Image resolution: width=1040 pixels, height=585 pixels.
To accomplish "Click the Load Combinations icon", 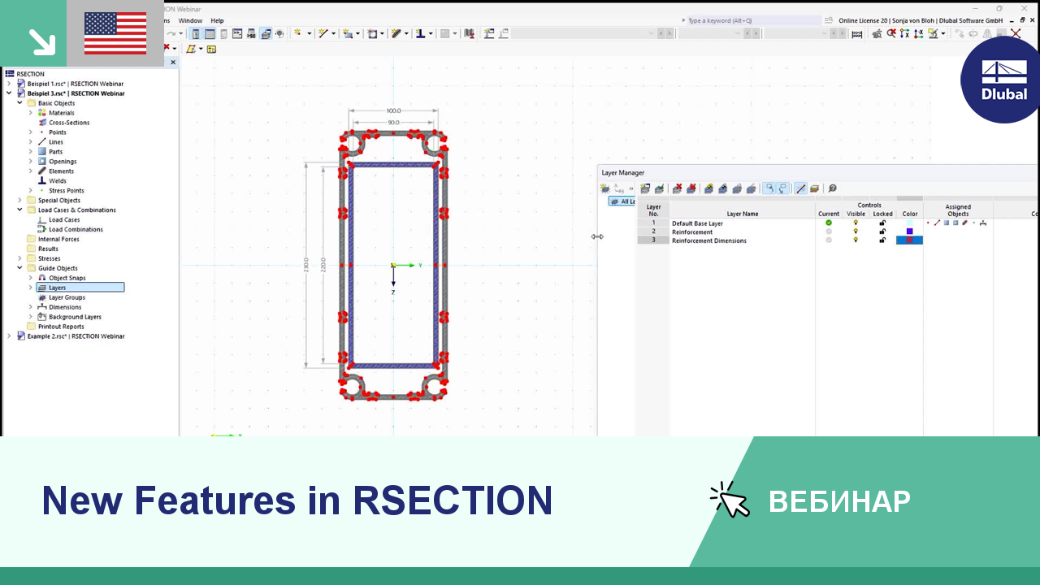I will (42, 229).
